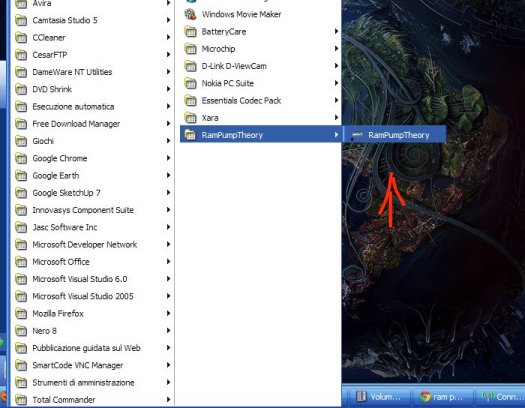The image size is (525, 408).
Task: Expand the Microsoft Developer Network submenu arrow
Action: pos(168,244)
